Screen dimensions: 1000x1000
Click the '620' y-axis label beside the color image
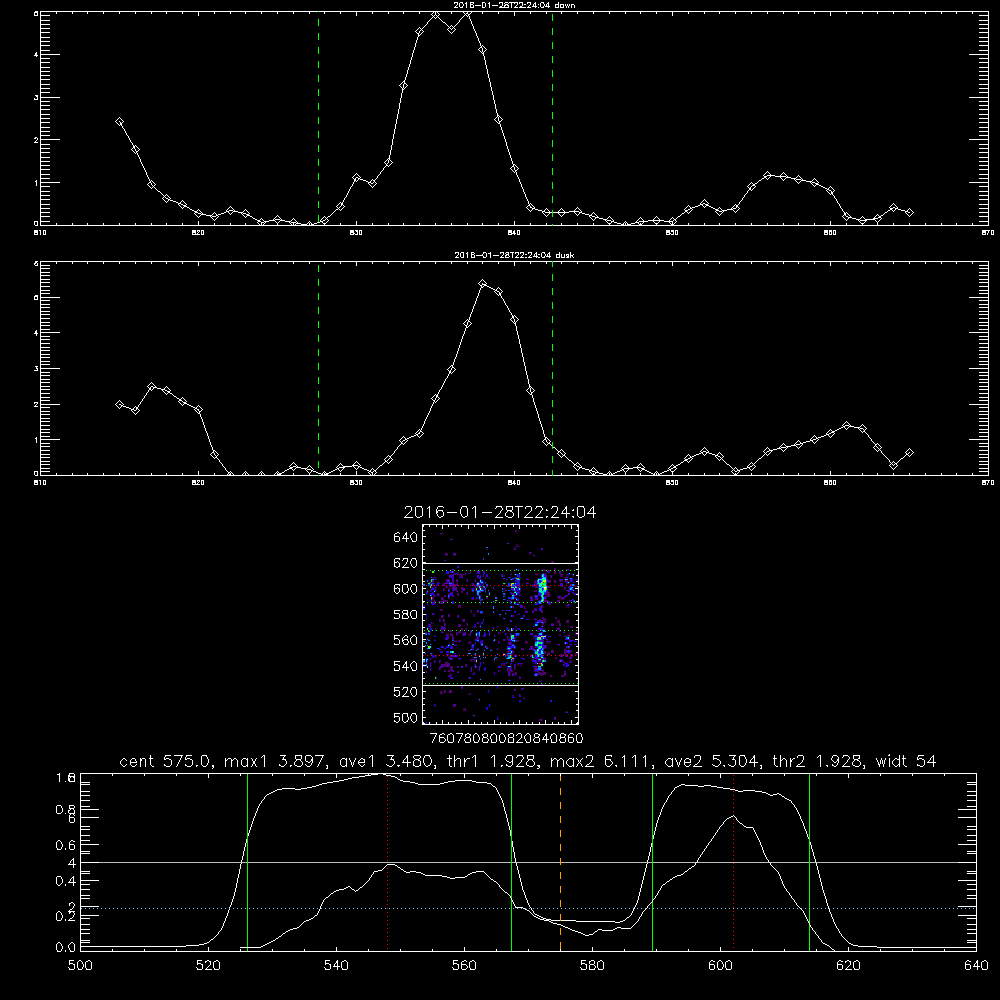pos(406,563)
